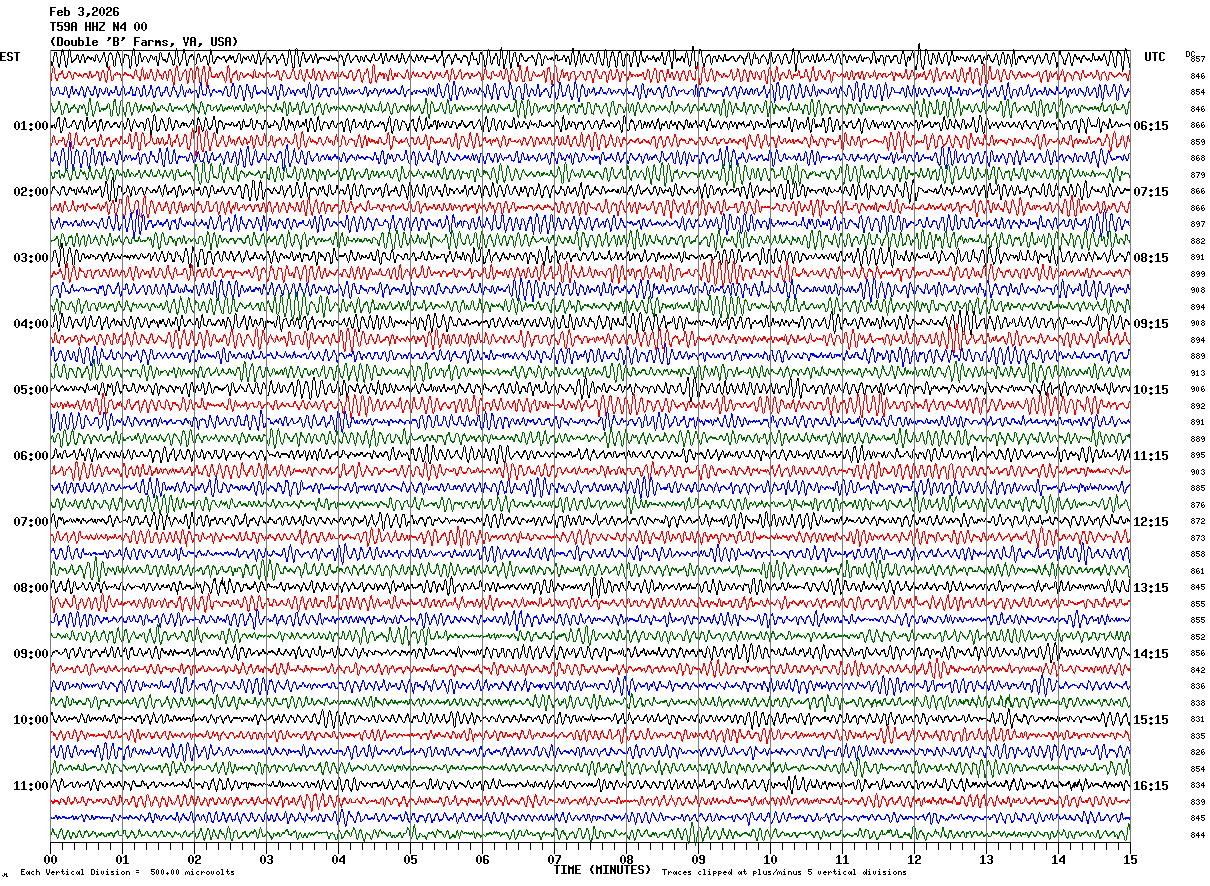Select the "01:00" EST hour label
Screen dimensions: 1210x886
point(30,126)
